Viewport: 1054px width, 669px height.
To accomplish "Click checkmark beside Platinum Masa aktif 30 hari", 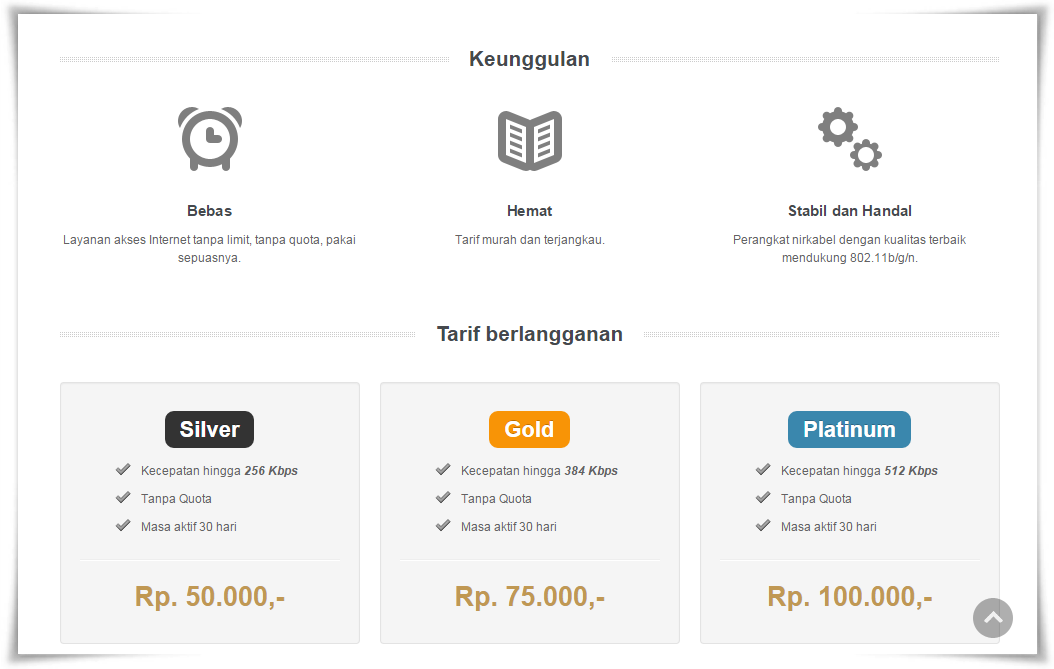I will tap(763, 525).
